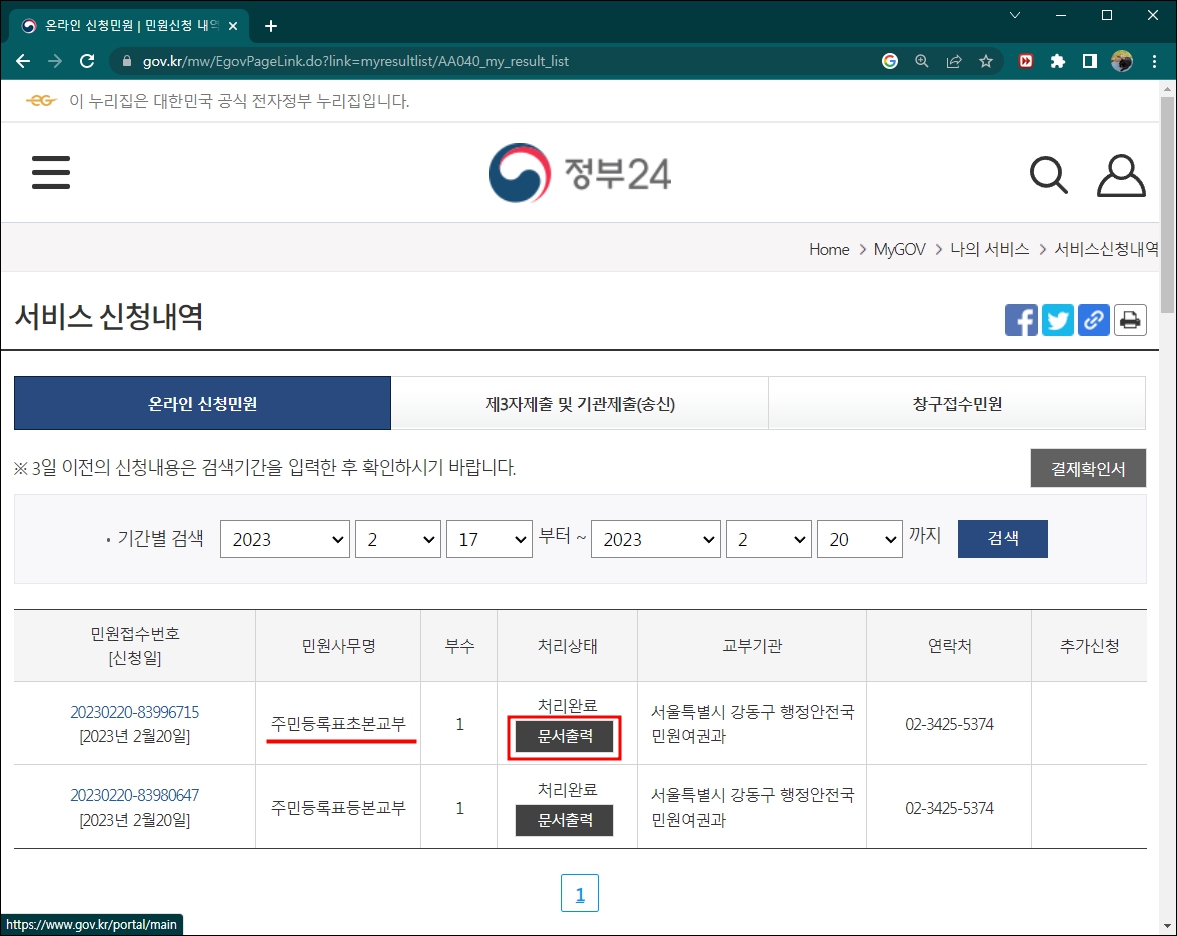1177x936 pixels.
Task: Open the browser extensions puzzle icon
Action: (x=1058, y=60)
